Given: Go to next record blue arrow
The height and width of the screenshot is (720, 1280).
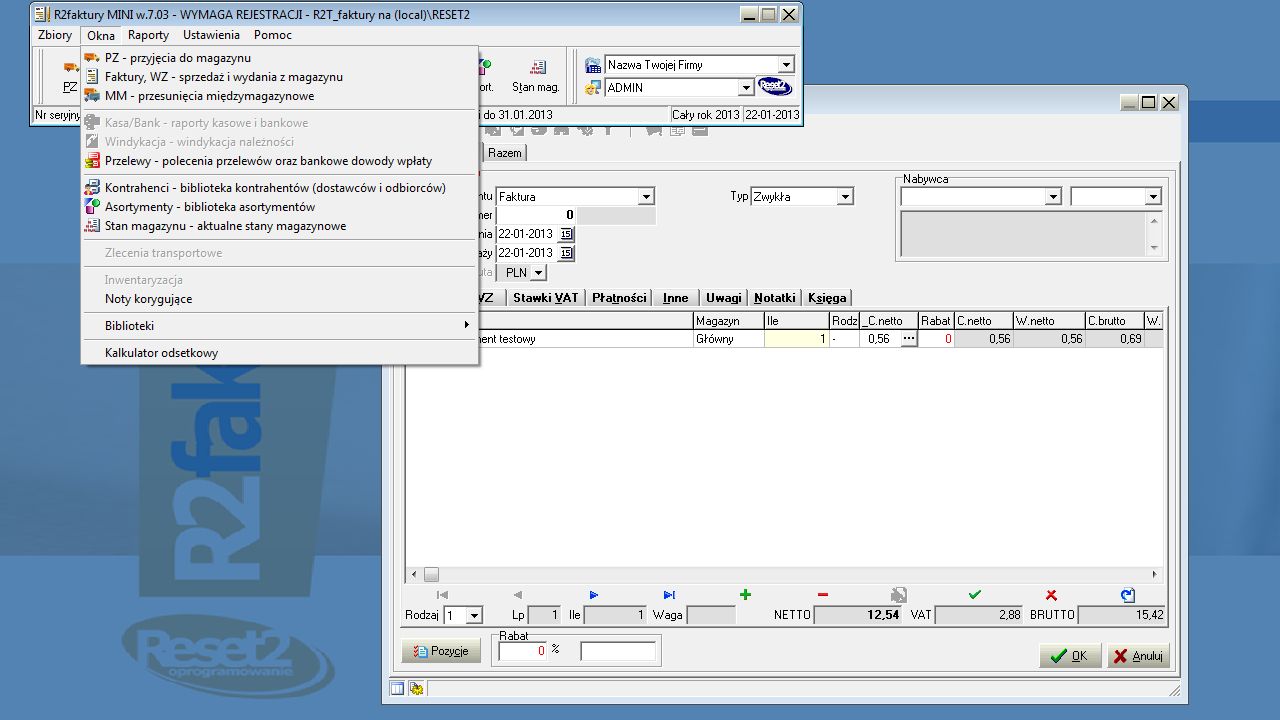Looking at the screenshot, I should pyautogui.click(x=594, y=595).
